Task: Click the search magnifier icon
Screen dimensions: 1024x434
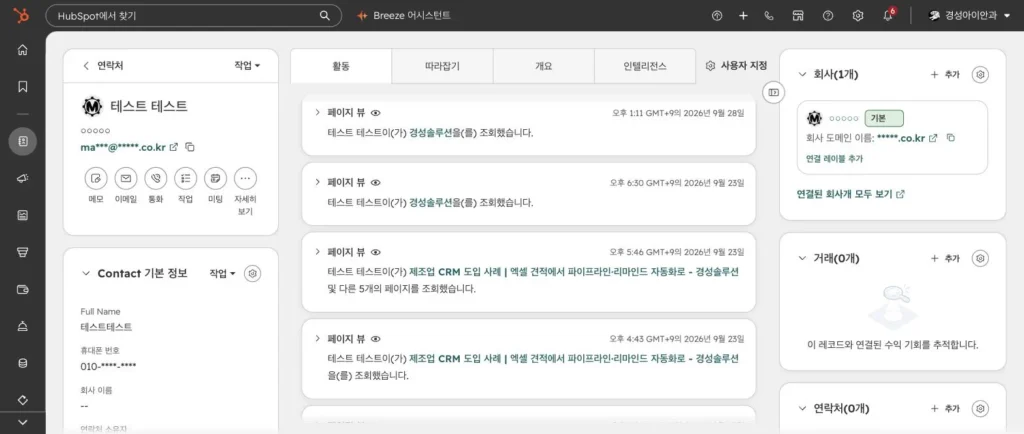Action: pyautogui.click(x=325, y=16)
